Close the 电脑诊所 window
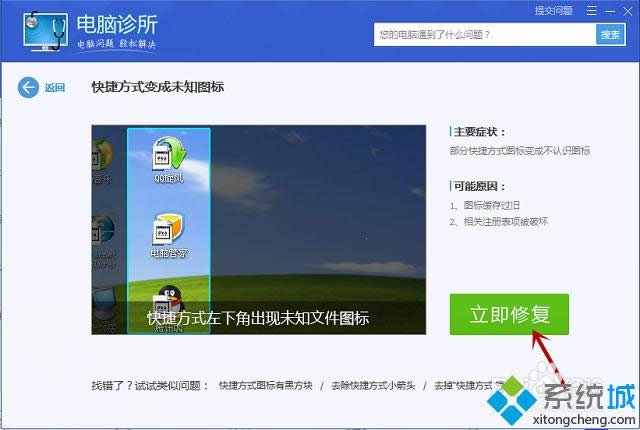 click(628, 11)
